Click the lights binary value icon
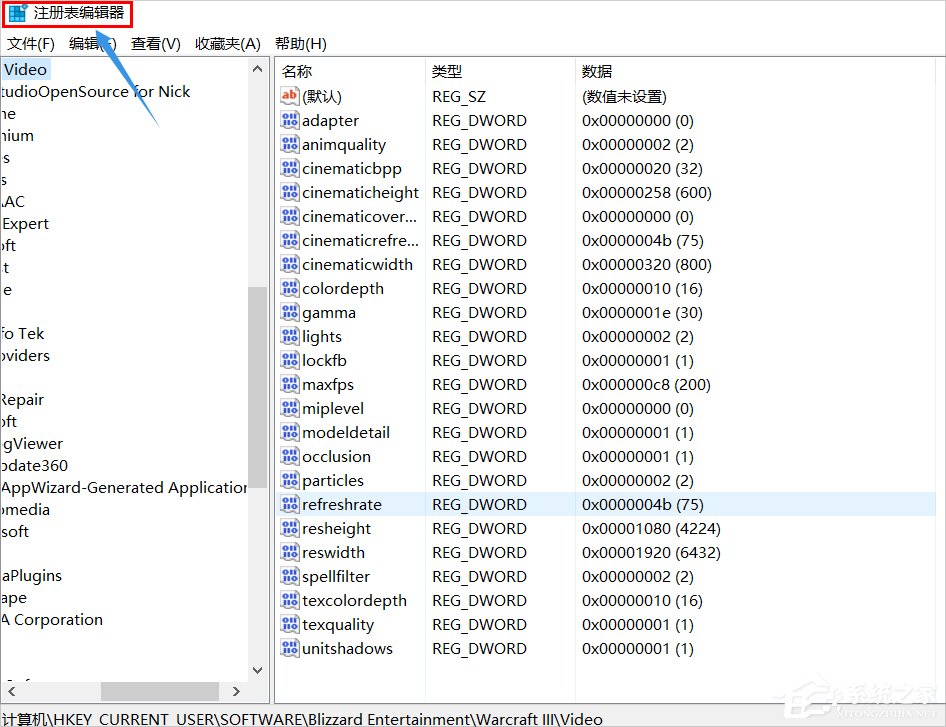The width and height of the screenshot is (946, 727). click(x=288, y=336)
